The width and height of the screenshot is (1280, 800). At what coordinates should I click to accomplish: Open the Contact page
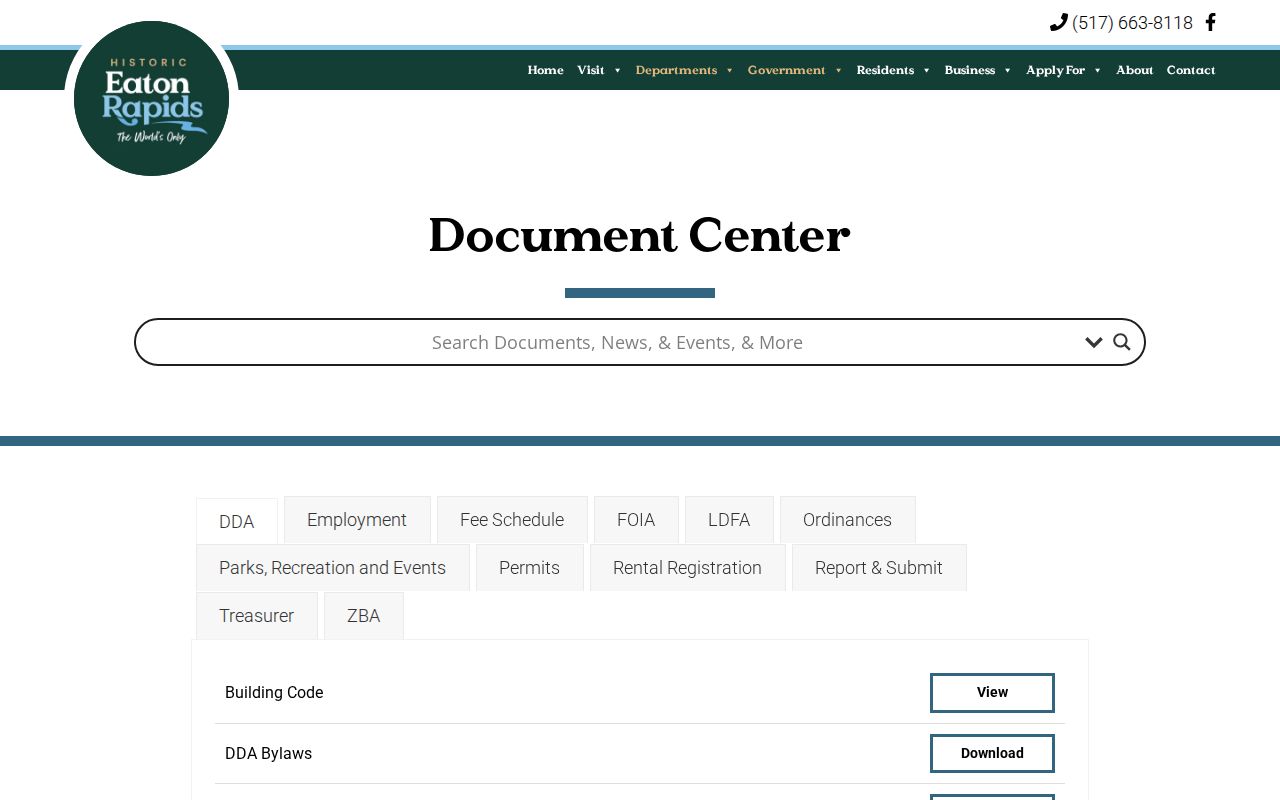pyautogui.click(x=1190, y=70)
